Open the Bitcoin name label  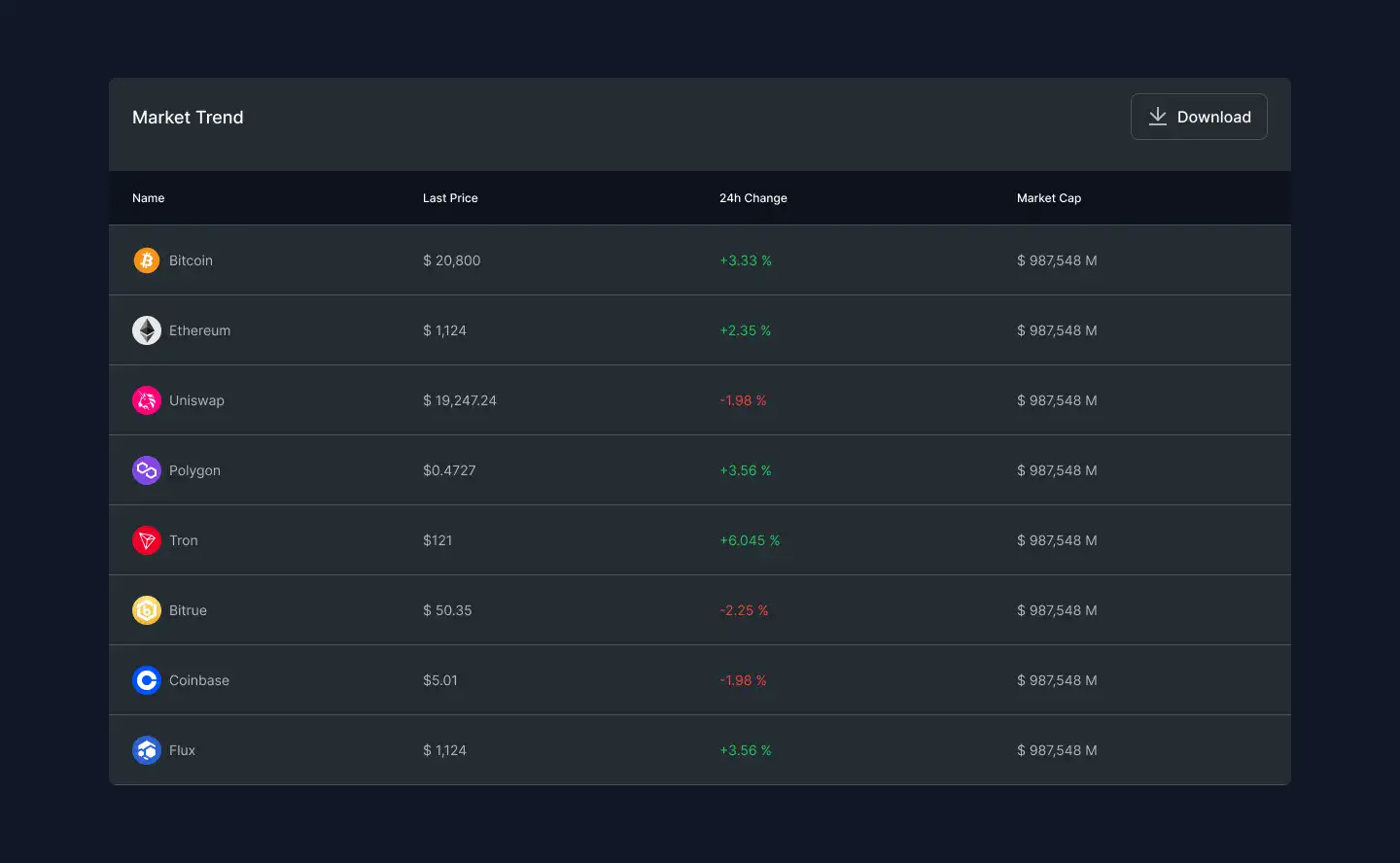[191, 260]
